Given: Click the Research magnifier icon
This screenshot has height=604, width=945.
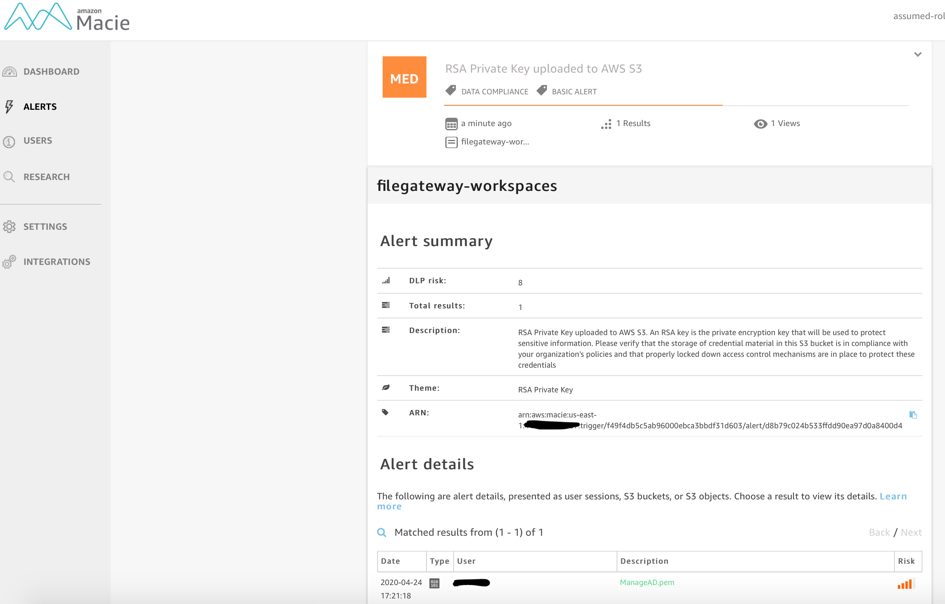Looking at the screenshot, I should click(x=9, y=177).
